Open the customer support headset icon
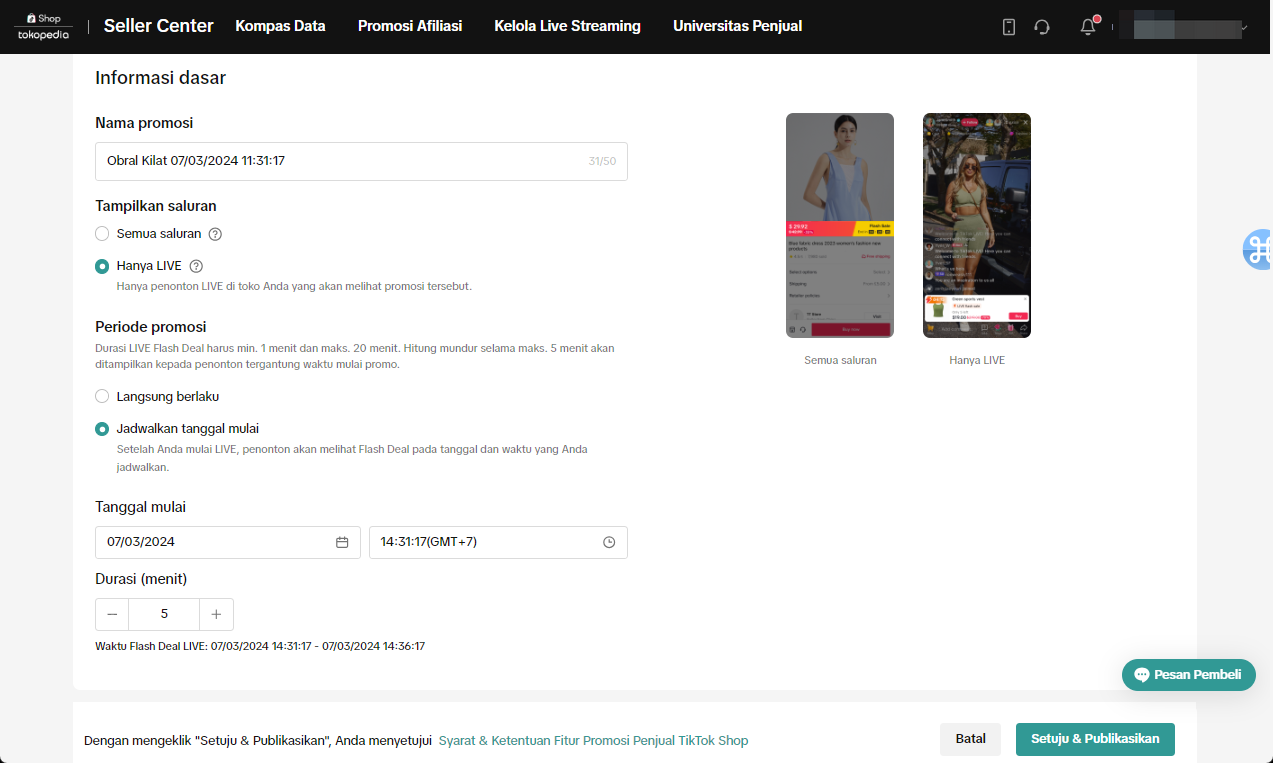This screenshot has width=1273, height=763. (1042, 27)
